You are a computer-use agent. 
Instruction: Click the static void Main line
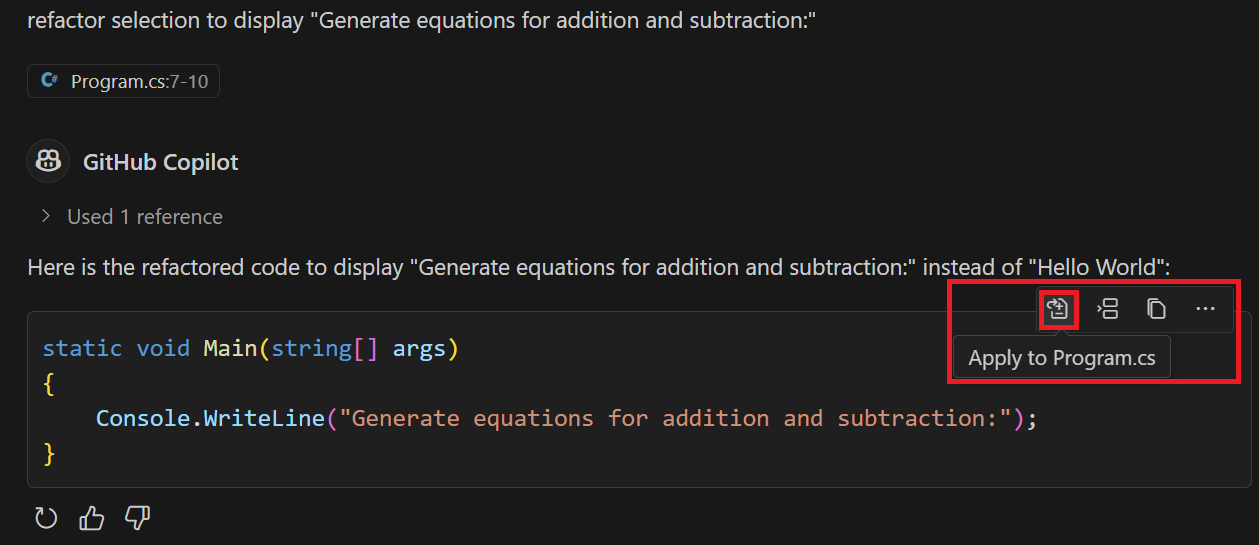[250, 348]
